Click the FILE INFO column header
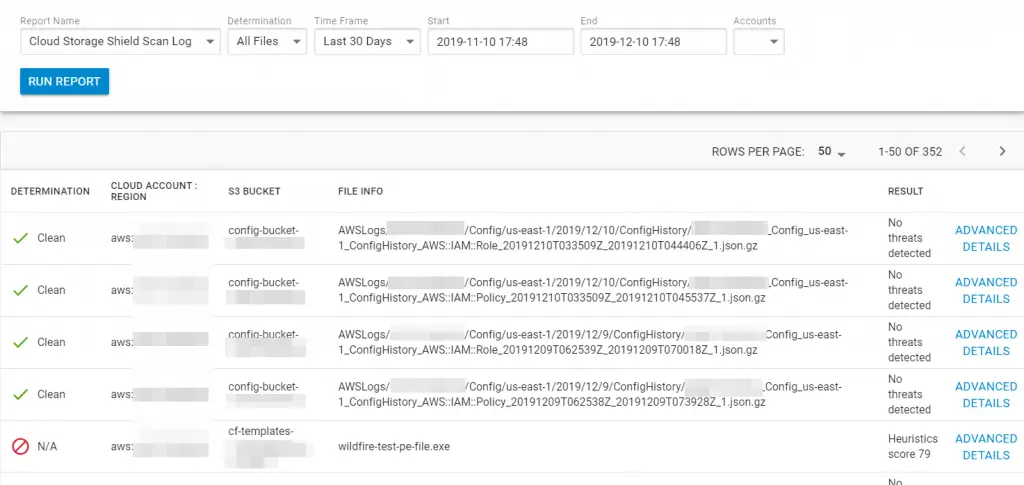Screen dimensions: 1024x485 tap(360, 191)
